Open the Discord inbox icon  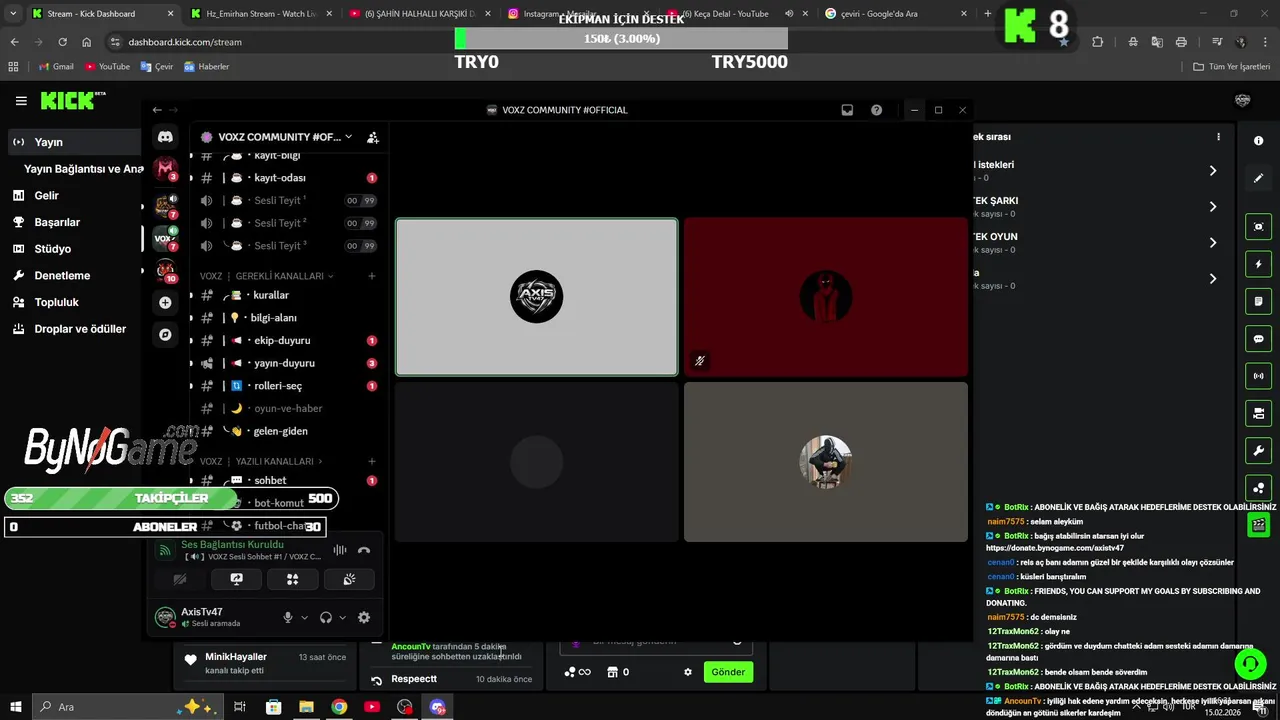coord(847,110)
